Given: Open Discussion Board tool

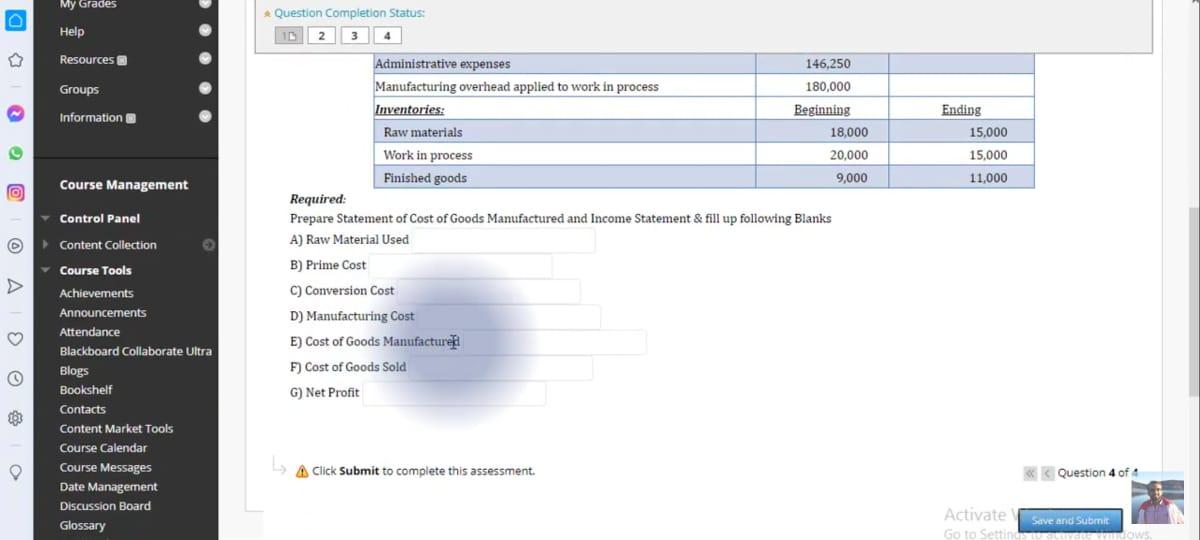Looking at the screenshot, I should coord(105,505).
